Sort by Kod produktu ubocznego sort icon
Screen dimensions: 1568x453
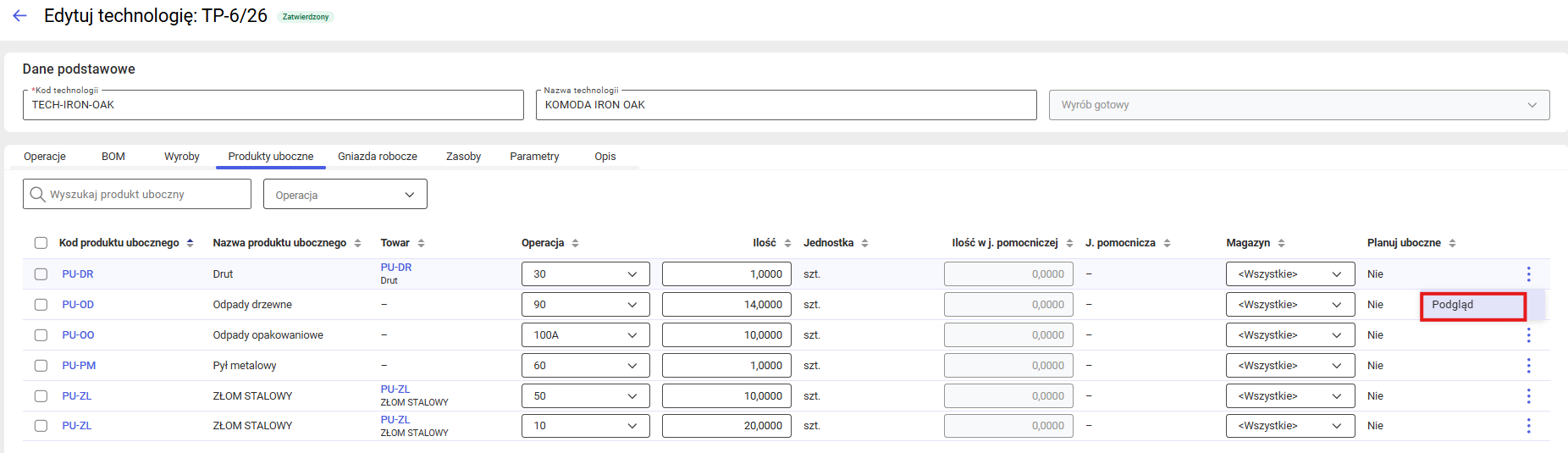[190, 243]
